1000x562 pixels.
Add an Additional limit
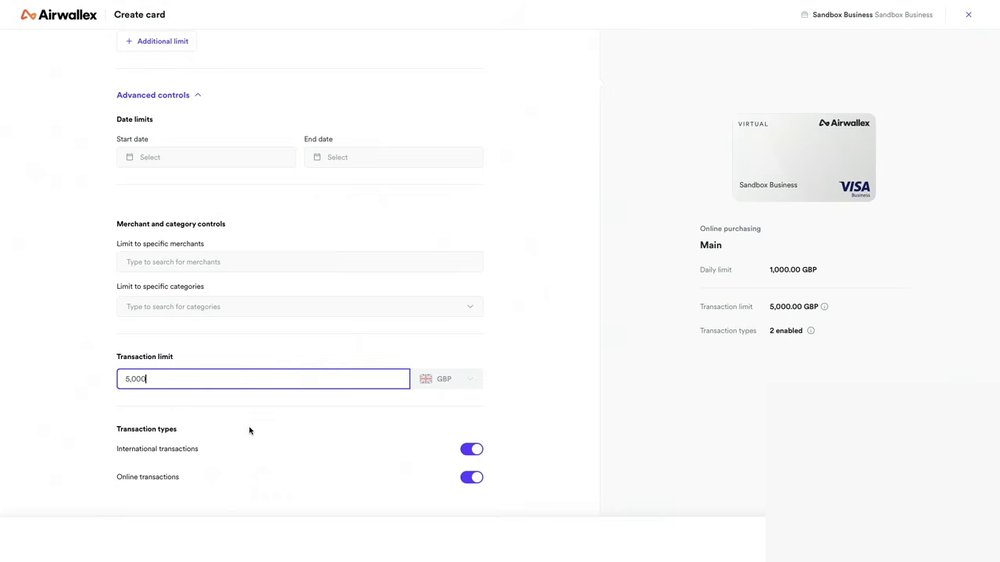tap(157, 41)
